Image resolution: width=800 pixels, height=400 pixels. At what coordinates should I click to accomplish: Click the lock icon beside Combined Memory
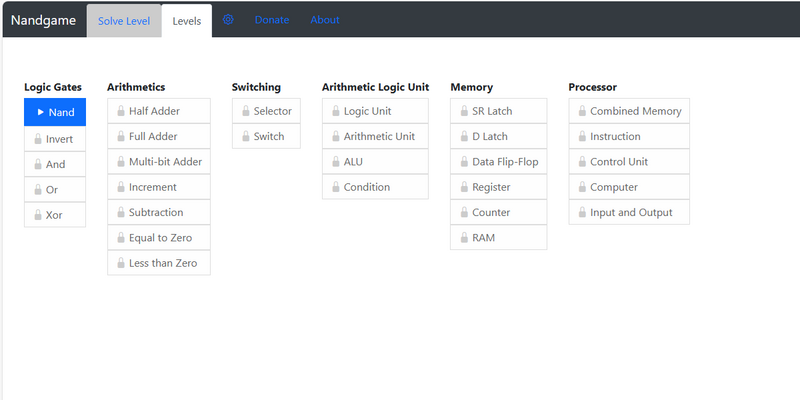[x=582, y=111]
